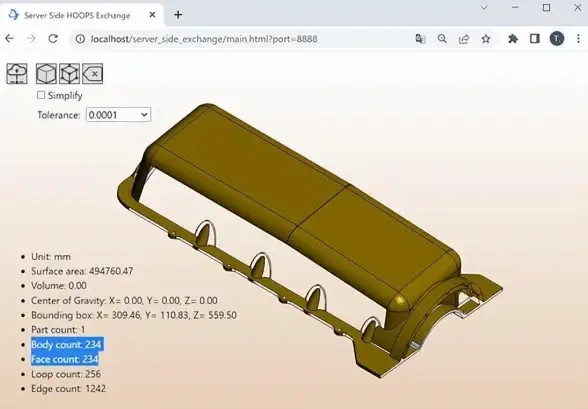Open a new browser tab
This screenshot has width=588, height=409.
pyautogui.click(x=178, y=15)
